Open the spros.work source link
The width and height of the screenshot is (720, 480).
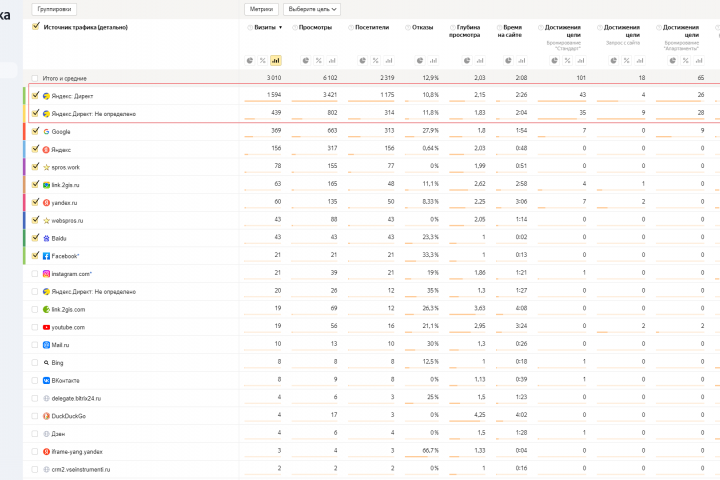(66, 166)
